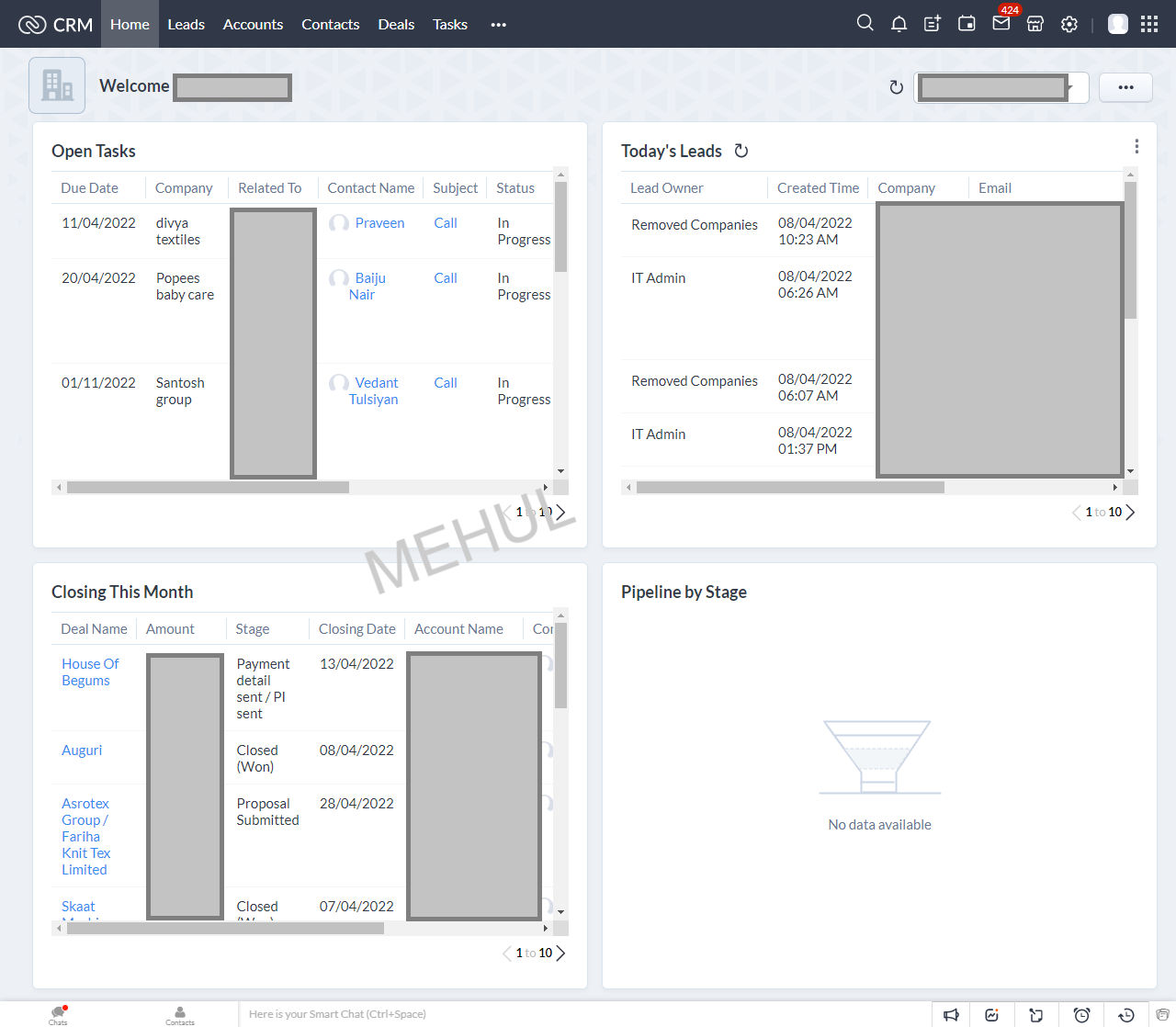Open the Chats panel at bottom left
This screenshot has width=1176, height=1027.
pyautogui.click(x=57, y=1014)
